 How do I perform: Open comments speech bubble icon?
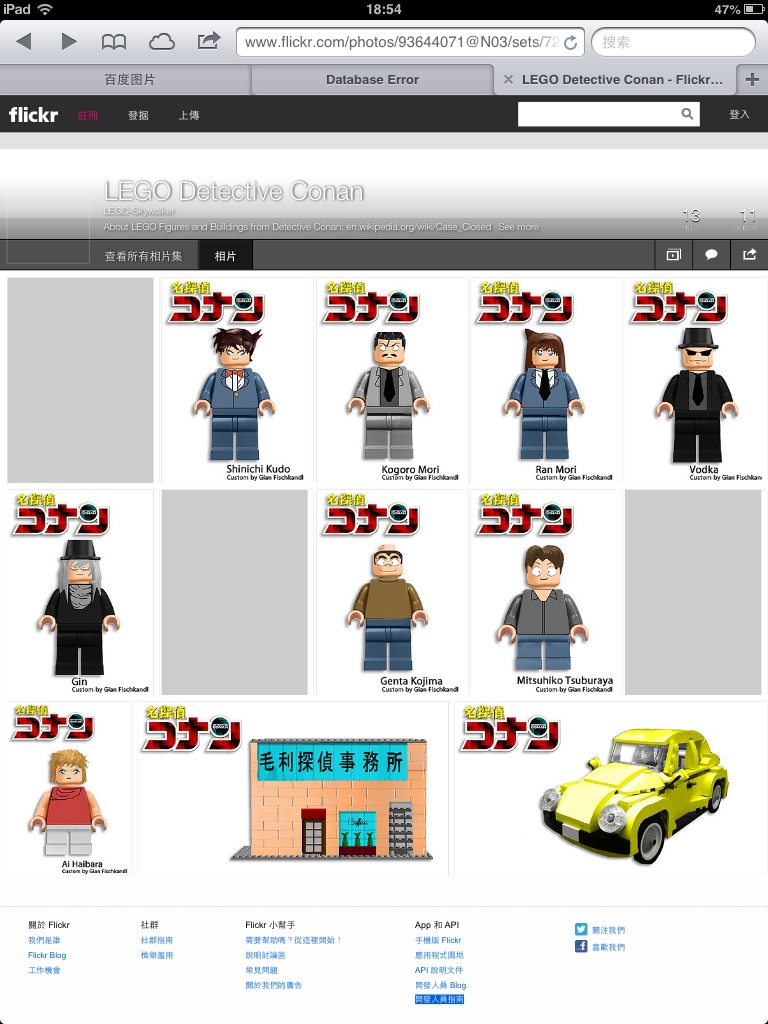[711, 255]
